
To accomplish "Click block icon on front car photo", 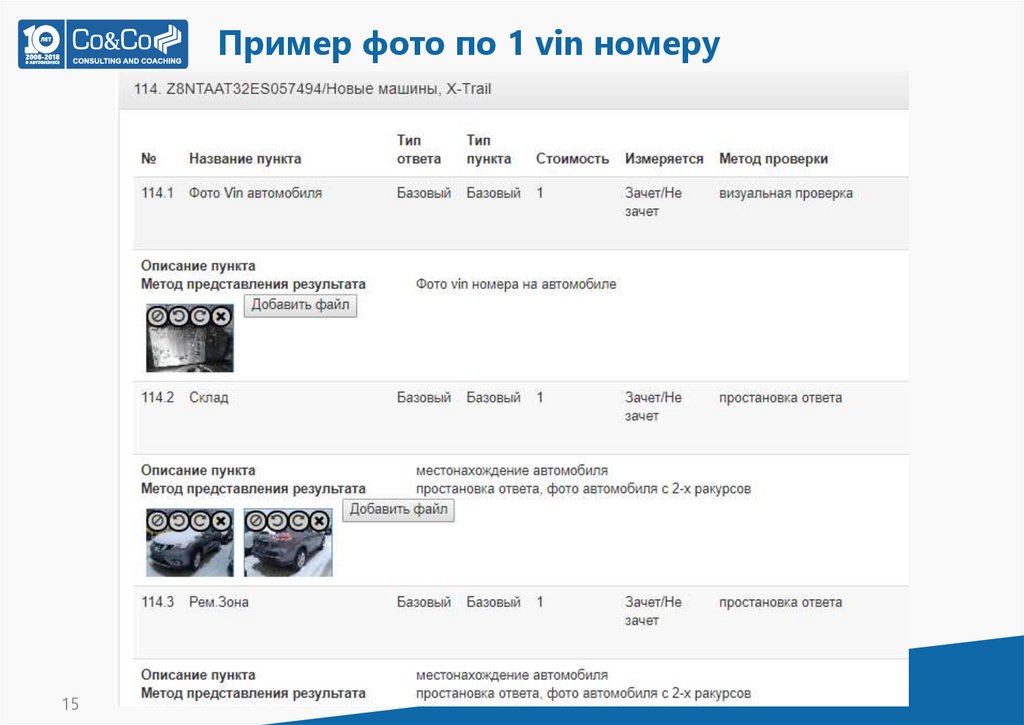I will coord(157,520).
